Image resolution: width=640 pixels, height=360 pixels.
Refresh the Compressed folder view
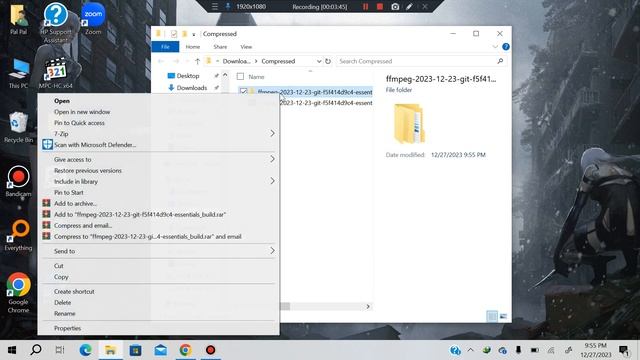[328, 61]
